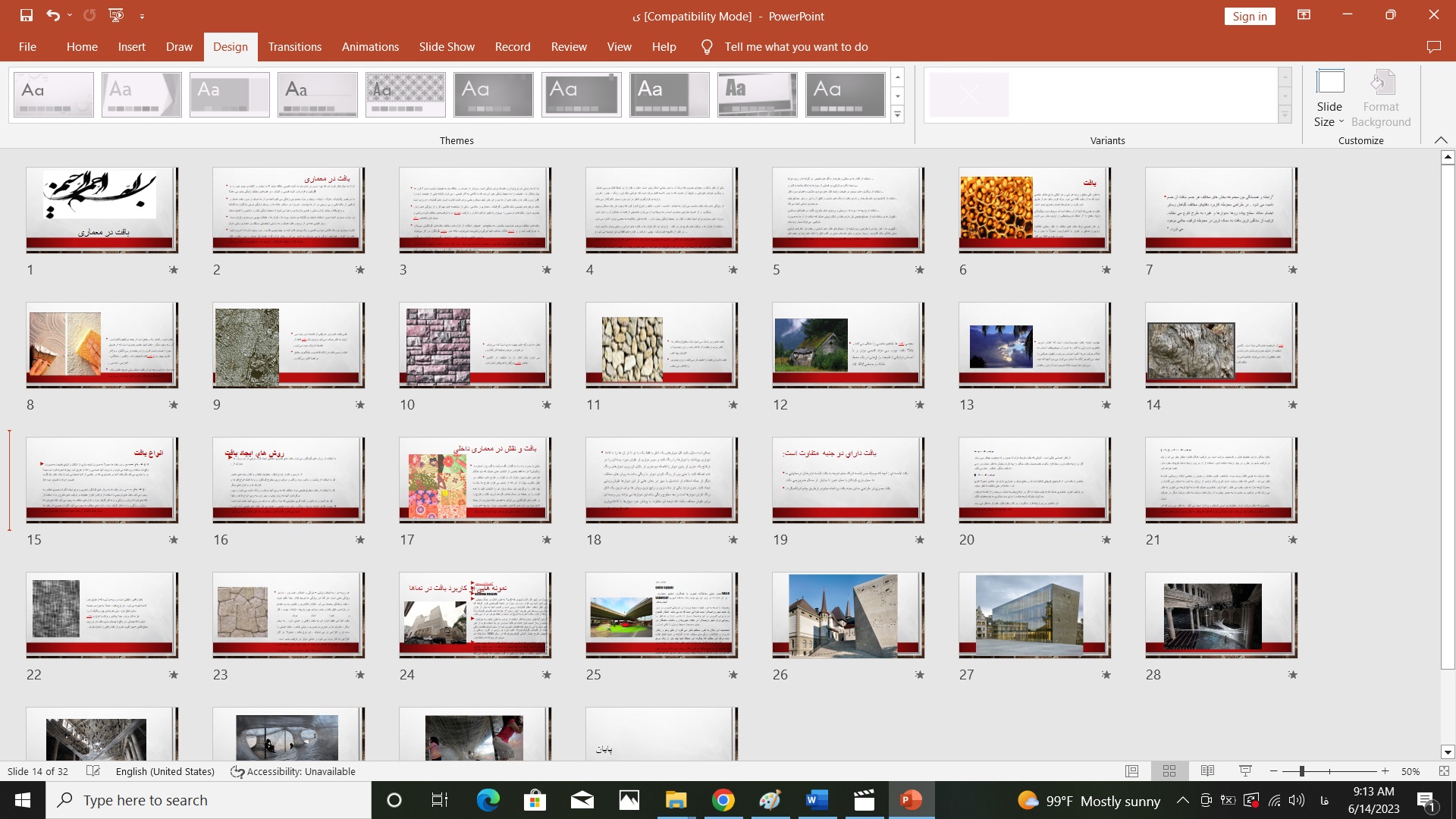Click the Save icon in title bar
1456x819 pixels.
[x=27, y=15]
